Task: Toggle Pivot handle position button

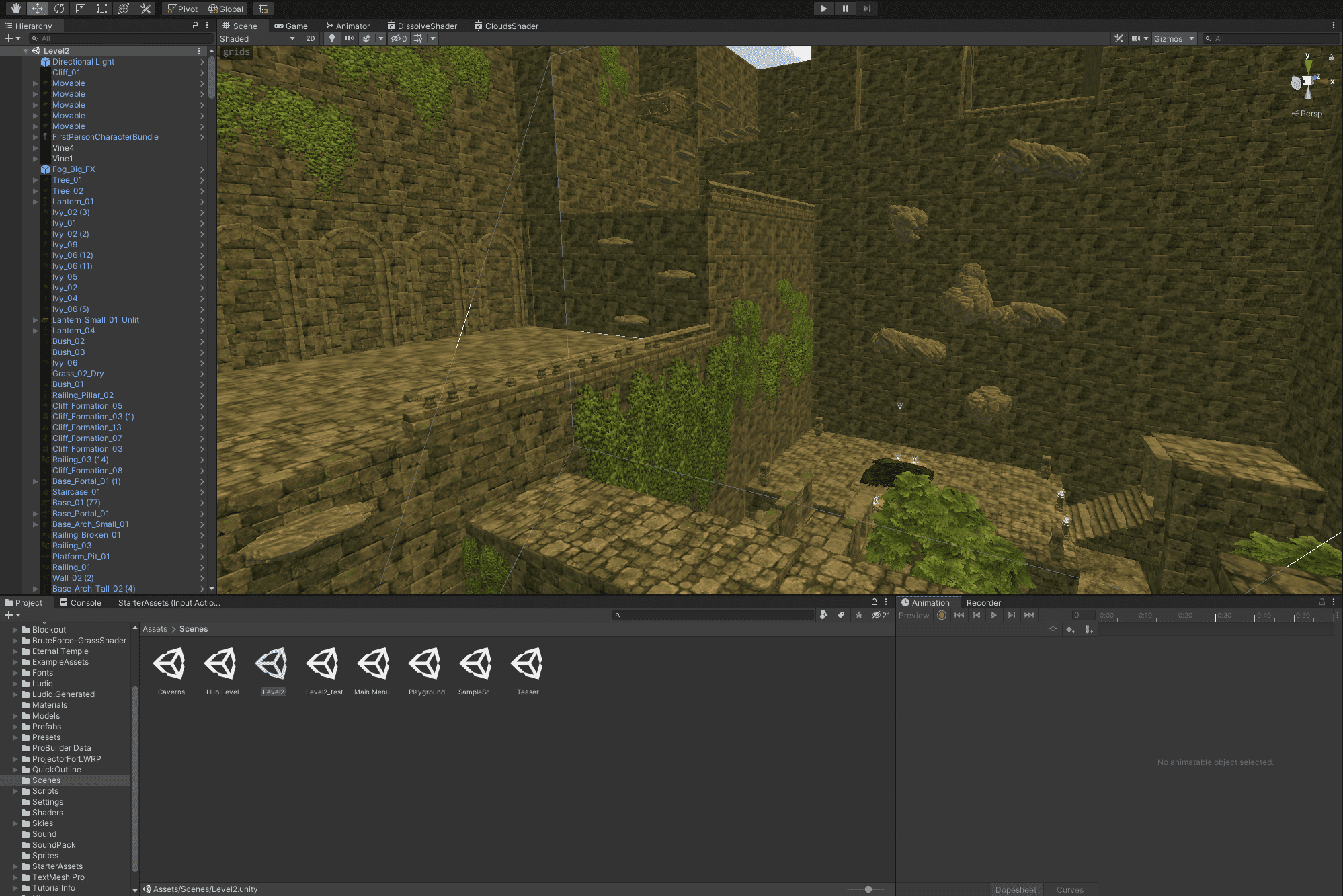Action: tap(183, 9)
